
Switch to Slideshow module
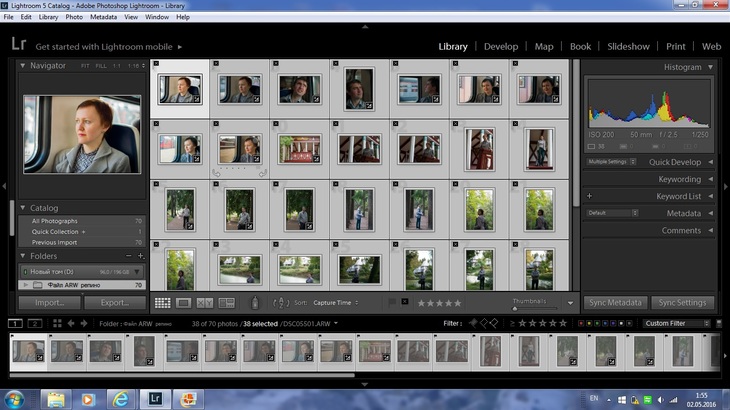(628, 47)
